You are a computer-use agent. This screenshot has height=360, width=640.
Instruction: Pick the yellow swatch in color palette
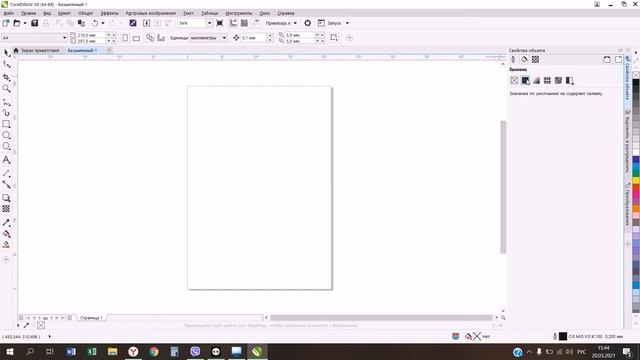636,180
